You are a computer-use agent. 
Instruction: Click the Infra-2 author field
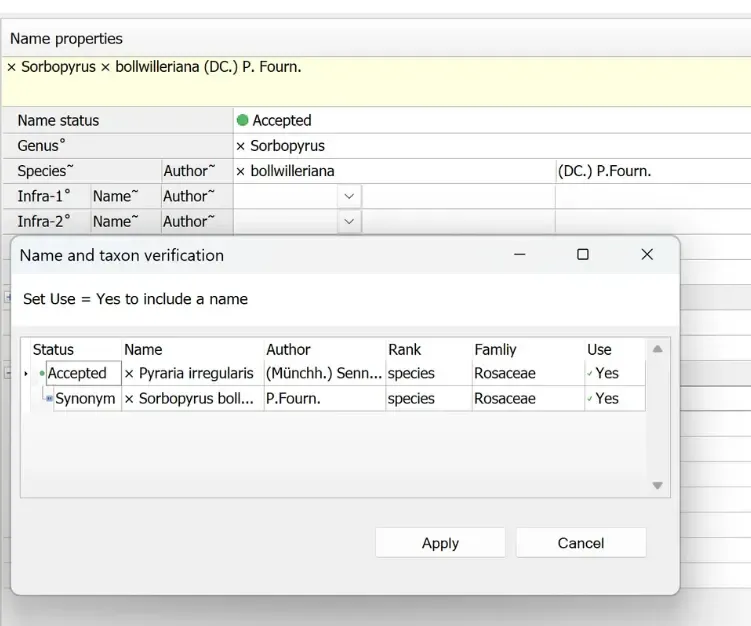tap(653, 222)
